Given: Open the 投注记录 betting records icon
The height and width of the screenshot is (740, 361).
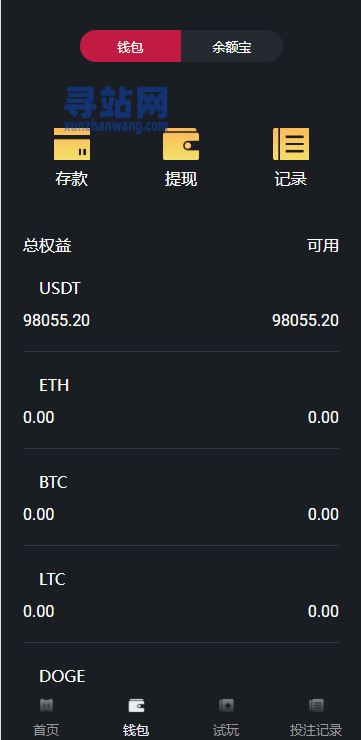Looking at the screenshot, I should point(316,706).
